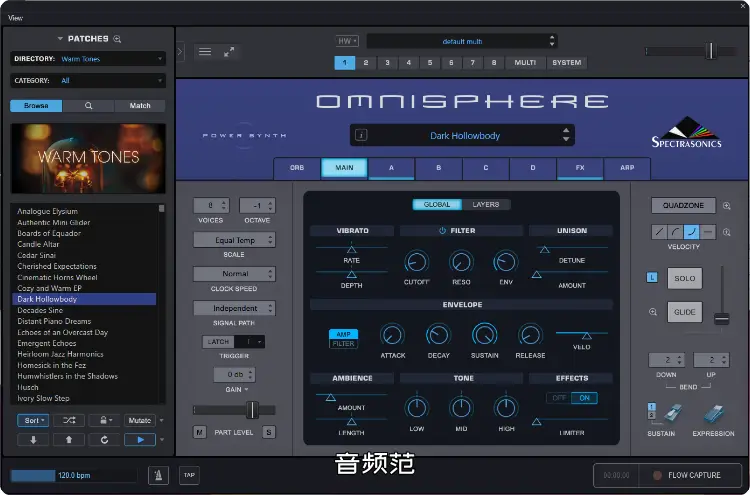Click the GLIDE button
Viewport: 750px width, 495px height.
point(684,312)
